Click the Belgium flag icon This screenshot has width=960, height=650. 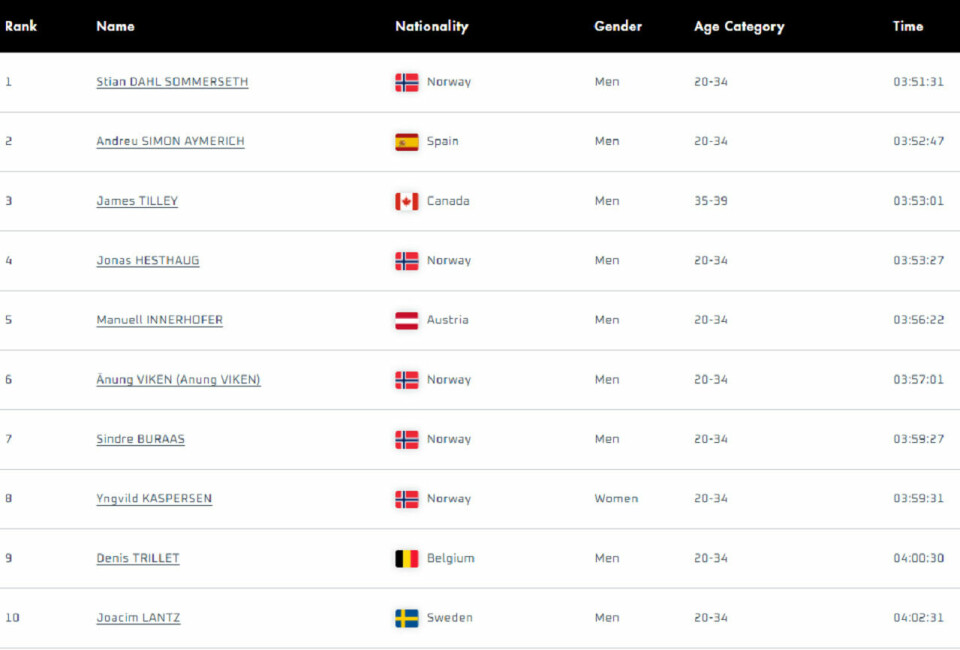click(x=407, y=559)
